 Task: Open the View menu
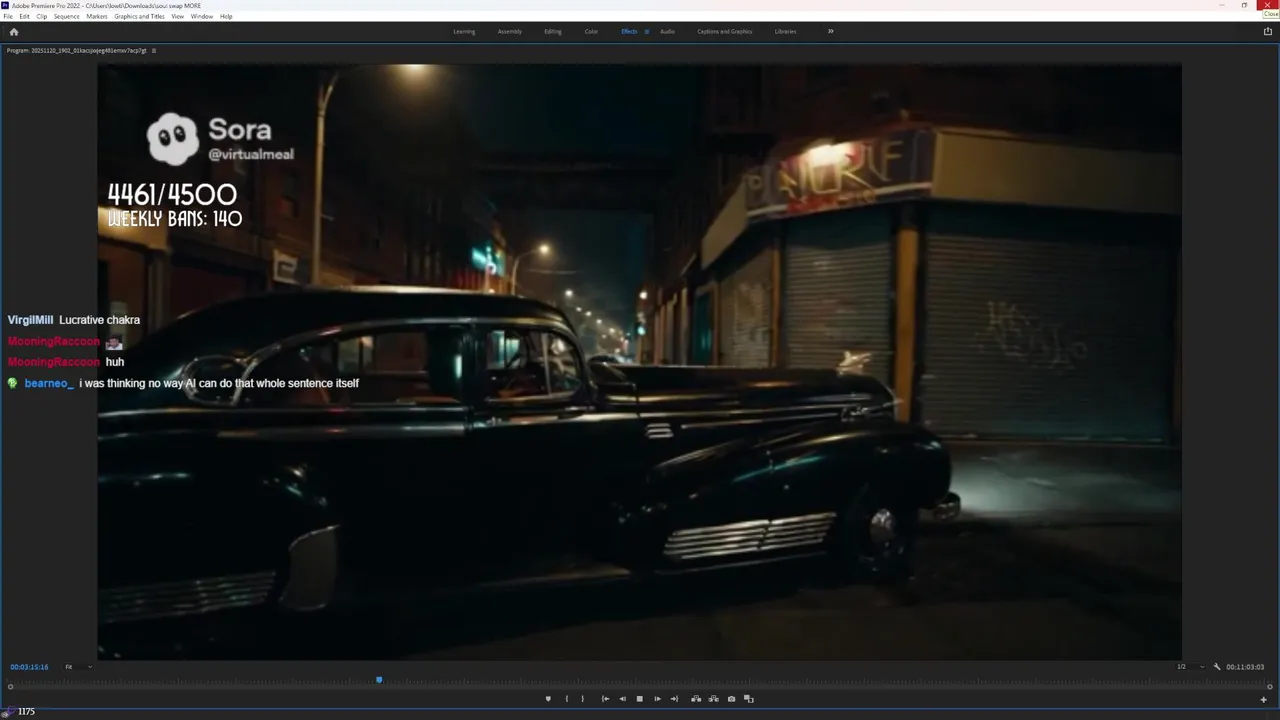[x=177, y=16]
